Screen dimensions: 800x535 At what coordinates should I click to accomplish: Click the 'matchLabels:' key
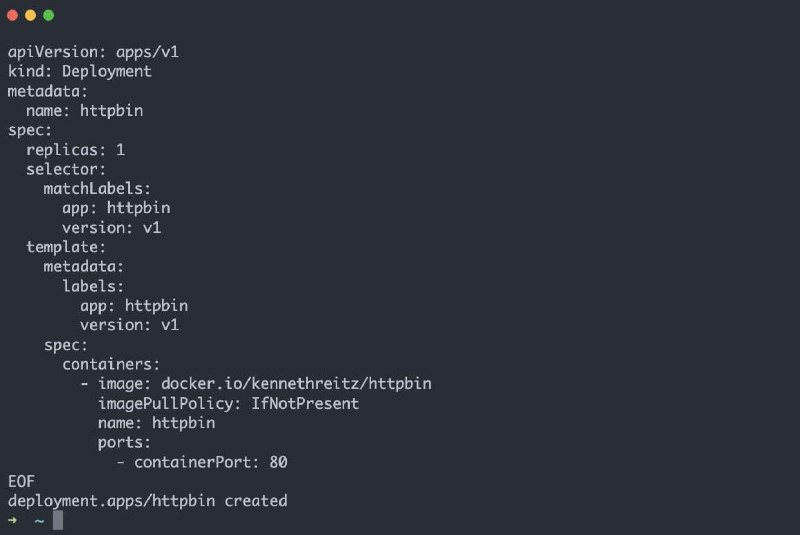click(97, 189)
